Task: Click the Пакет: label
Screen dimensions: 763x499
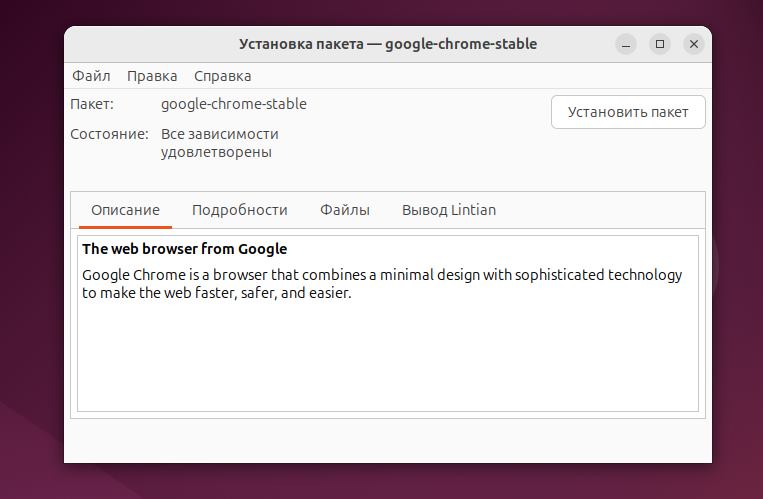Action: 92,104
